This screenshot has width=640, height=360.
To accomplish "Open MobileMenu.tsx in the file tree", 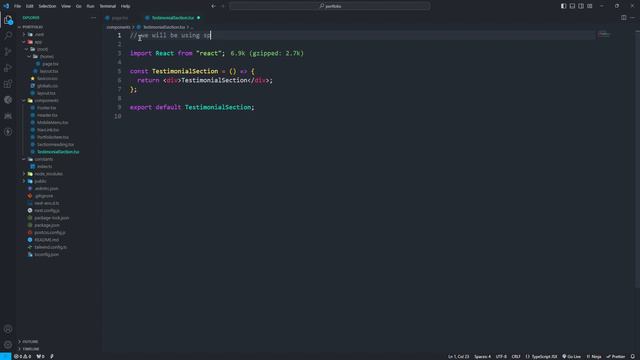I will pyautogui.click(x=53, y=122).
